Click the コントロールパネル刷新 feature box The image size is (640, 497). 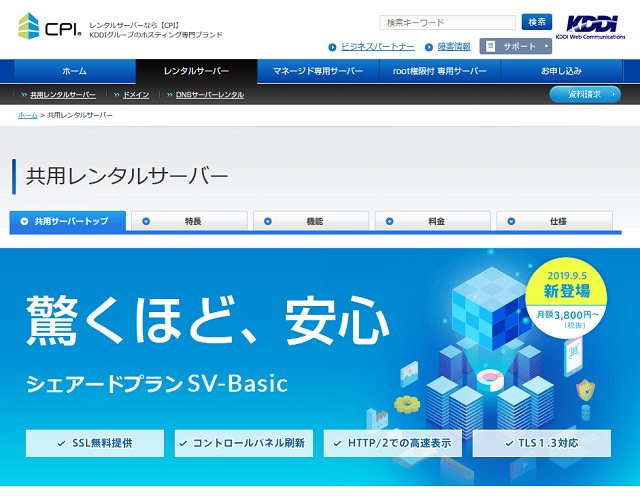coord(244,443)
